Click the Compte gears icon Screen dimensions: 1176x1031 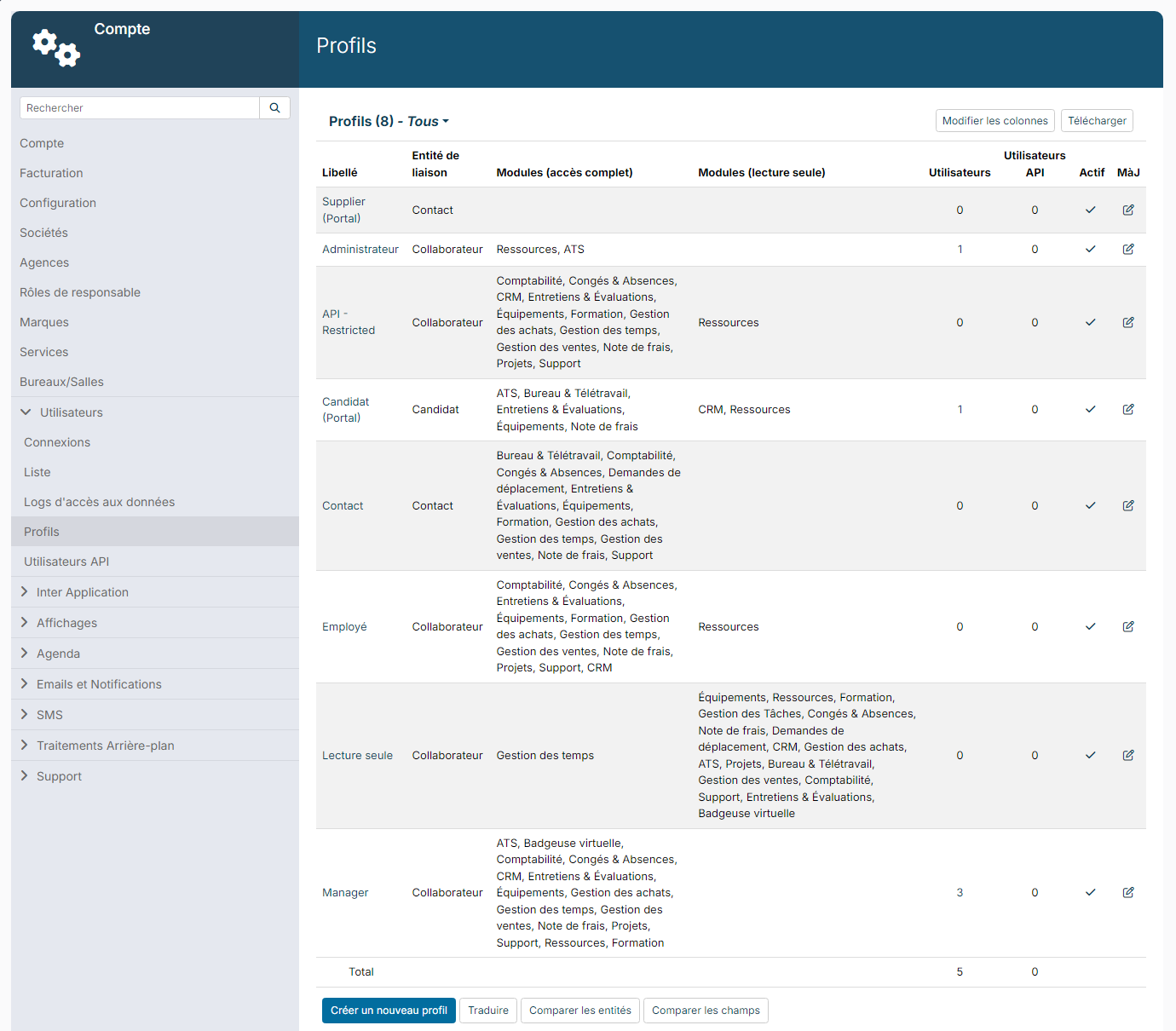tap(56, 48)
